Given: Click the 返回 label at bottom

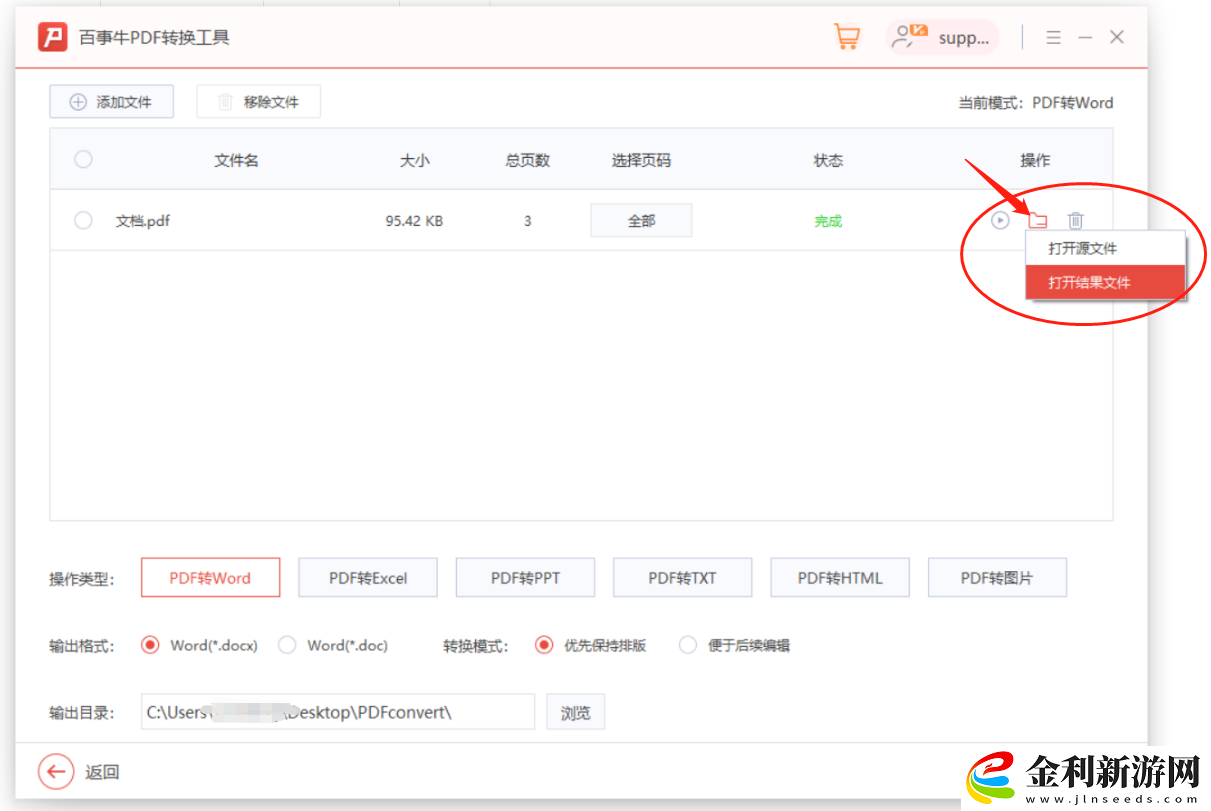Looking at the screenshot, I should (x=102, y=771).
